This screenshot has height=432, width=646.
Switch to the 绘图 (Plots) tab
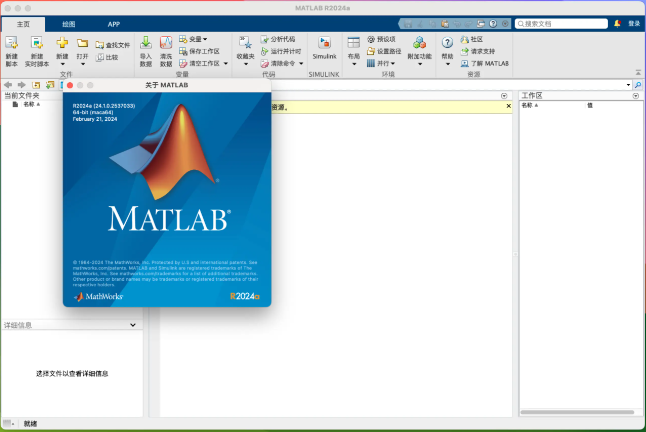point(68,22)
